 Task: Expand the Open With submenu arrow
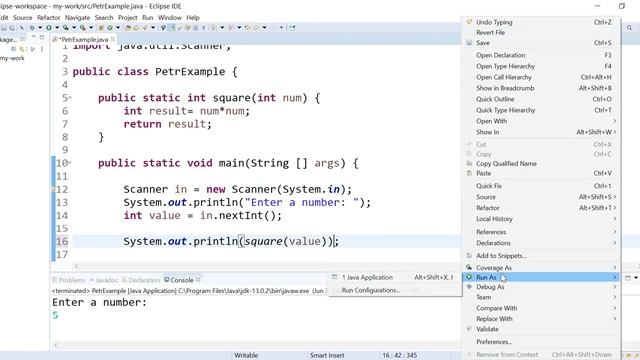[614, 121]
